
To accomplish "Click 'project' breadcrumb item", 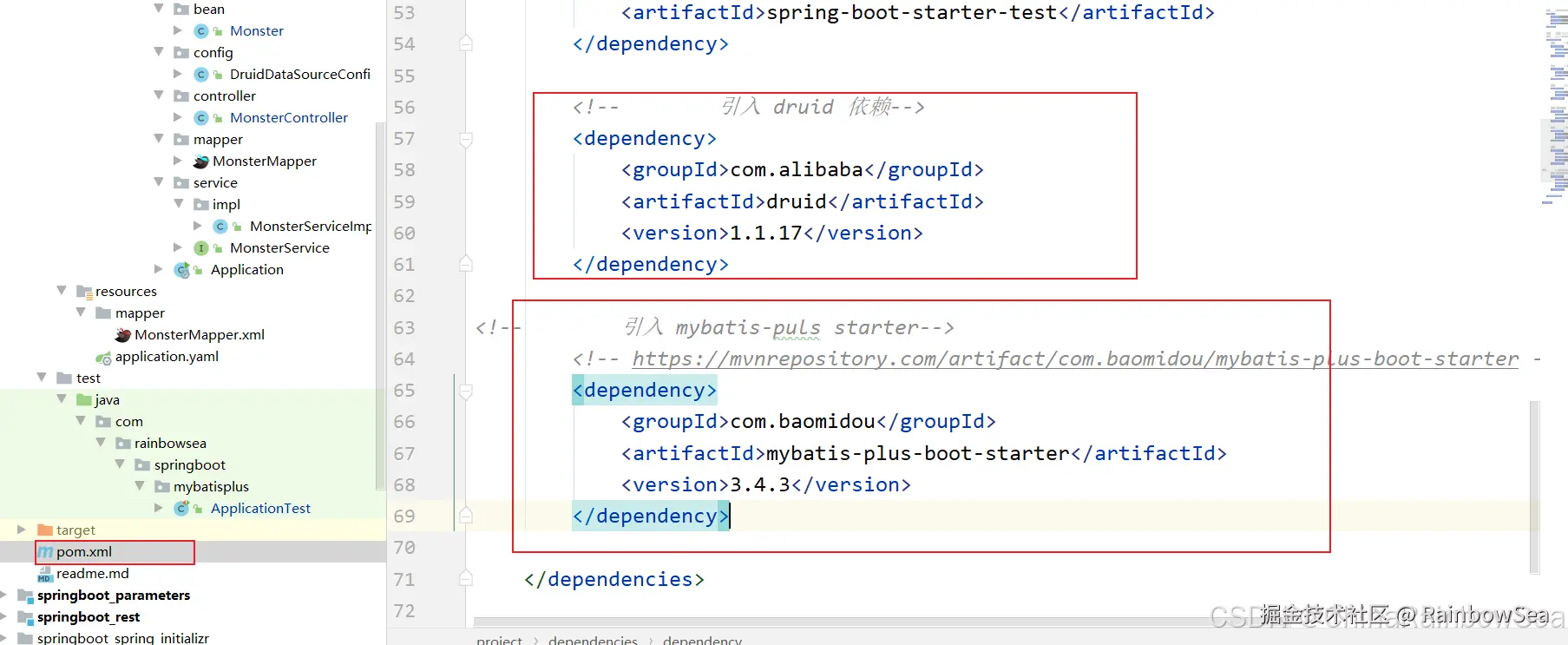I will (499, 640).
